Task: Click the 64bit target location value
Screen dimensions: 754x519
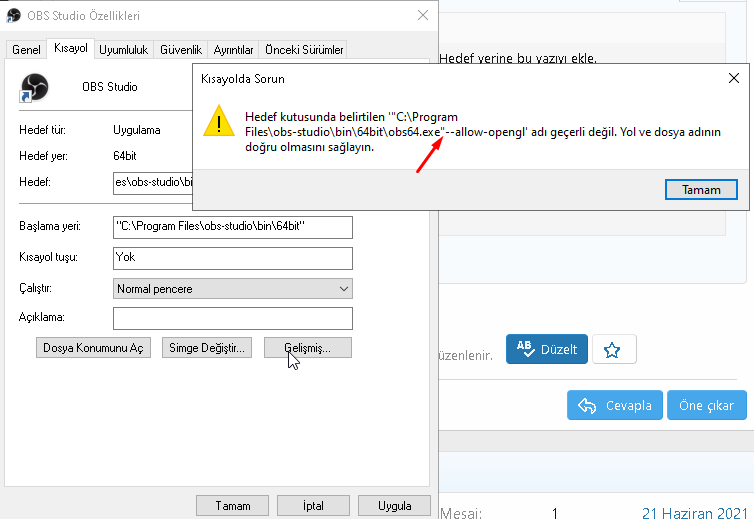Action: coord(125,156)
